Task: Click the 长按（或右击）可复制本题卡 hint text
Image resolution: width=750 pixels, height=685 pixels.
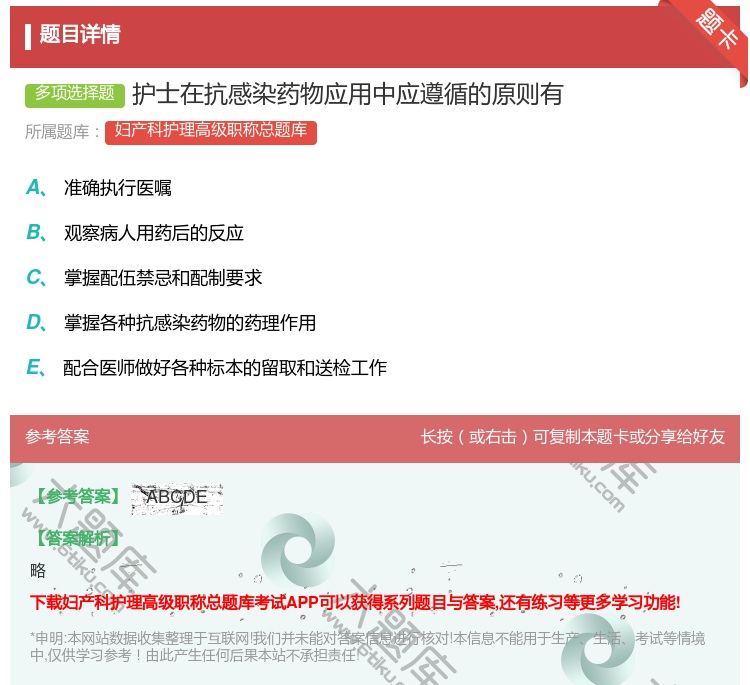Action: [x=573, y=437]
